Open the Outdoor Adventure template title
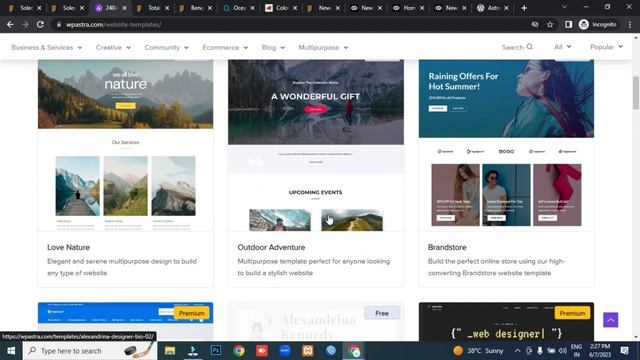640x360 pixels. click(x=271, y=247)
